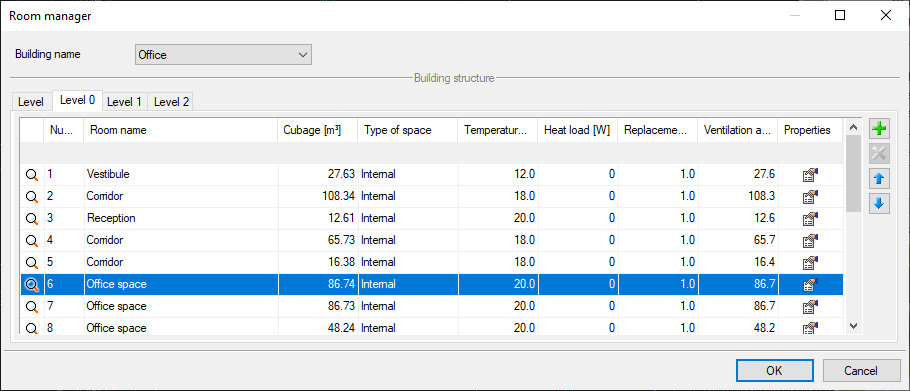Open the Building name dropdown

click(223, 55)
